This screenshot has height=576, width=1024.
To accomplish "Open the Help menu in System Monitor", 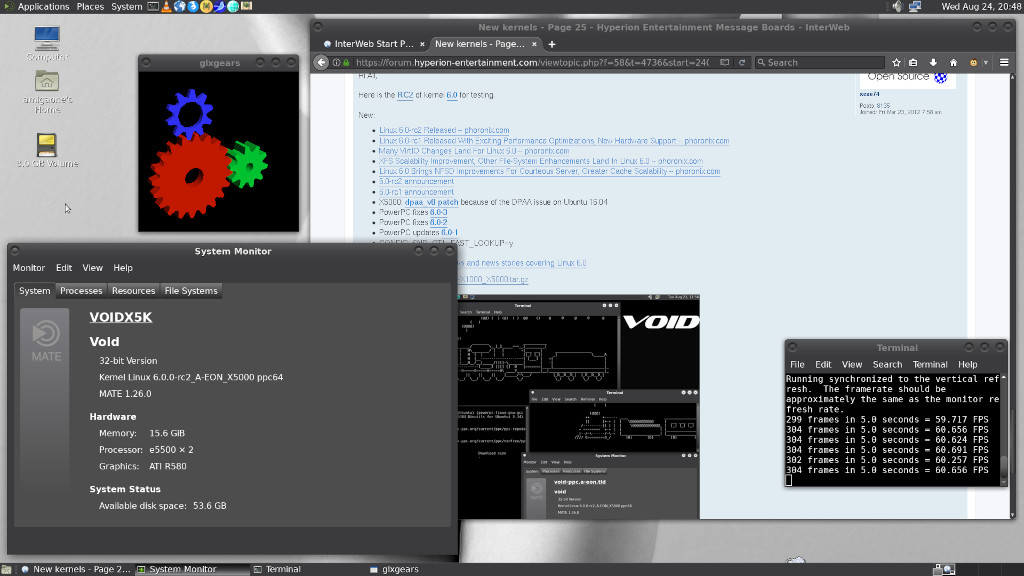I will (123, 268).
